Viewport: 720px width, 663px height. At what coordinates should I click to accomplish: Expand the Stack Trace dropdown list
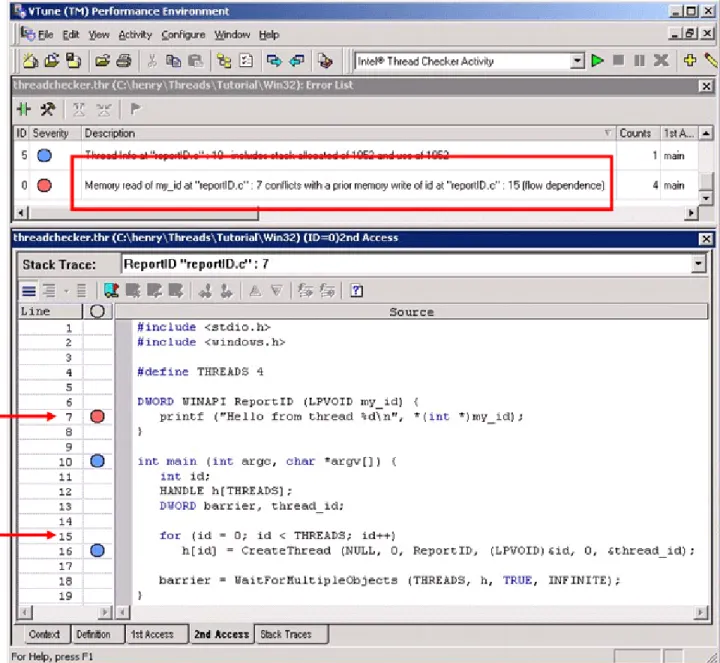698,264
